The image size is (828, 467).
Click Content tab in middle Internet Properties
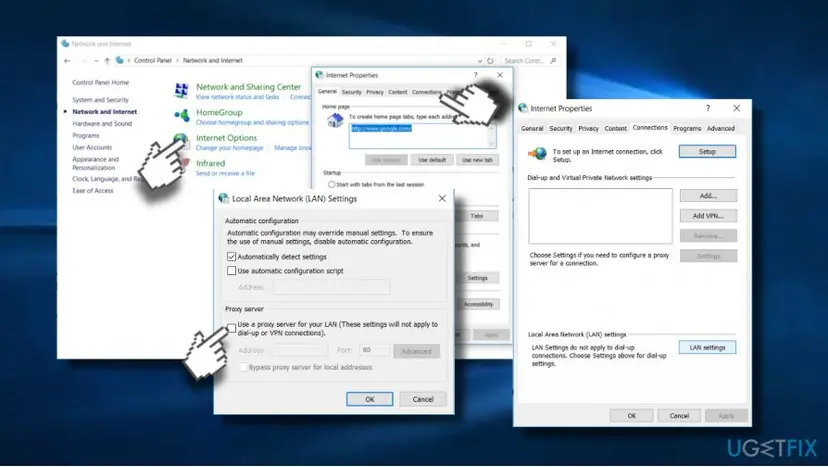click(x=398, y=92)
